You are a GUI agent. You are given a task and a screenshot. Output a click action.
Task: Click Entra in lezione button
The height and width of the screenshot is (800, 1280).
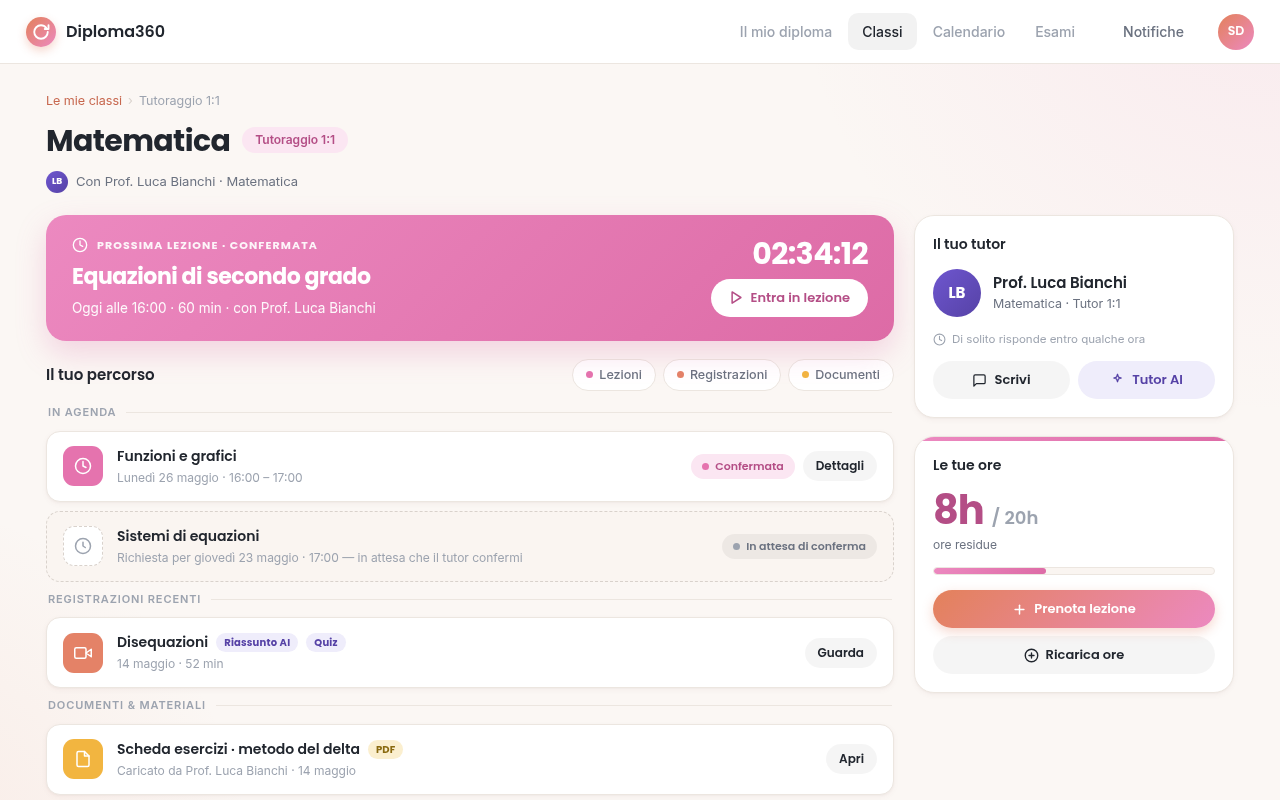tap(789, 298)
